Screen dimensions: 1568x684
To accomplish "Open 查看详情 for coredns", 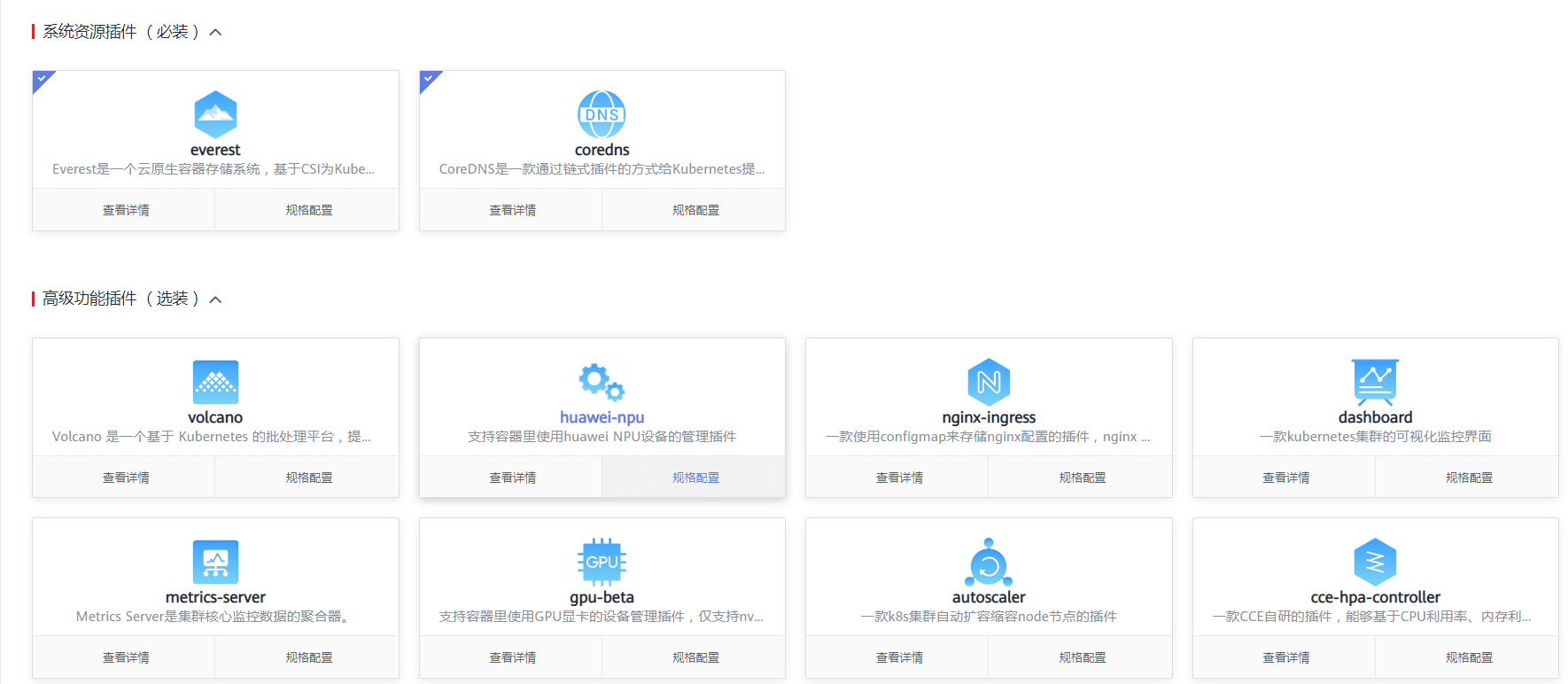I will coord(512,210).
